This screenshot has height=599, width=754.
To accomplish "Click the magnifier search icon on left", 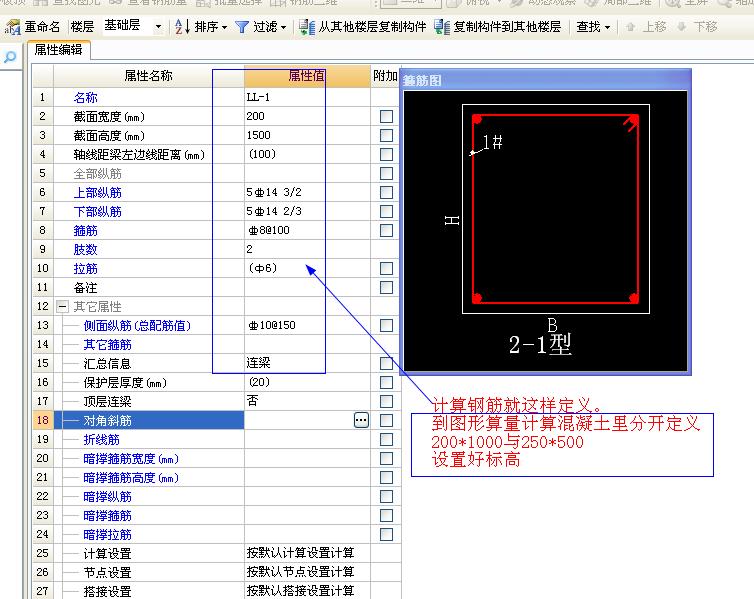I will point(10,57).
